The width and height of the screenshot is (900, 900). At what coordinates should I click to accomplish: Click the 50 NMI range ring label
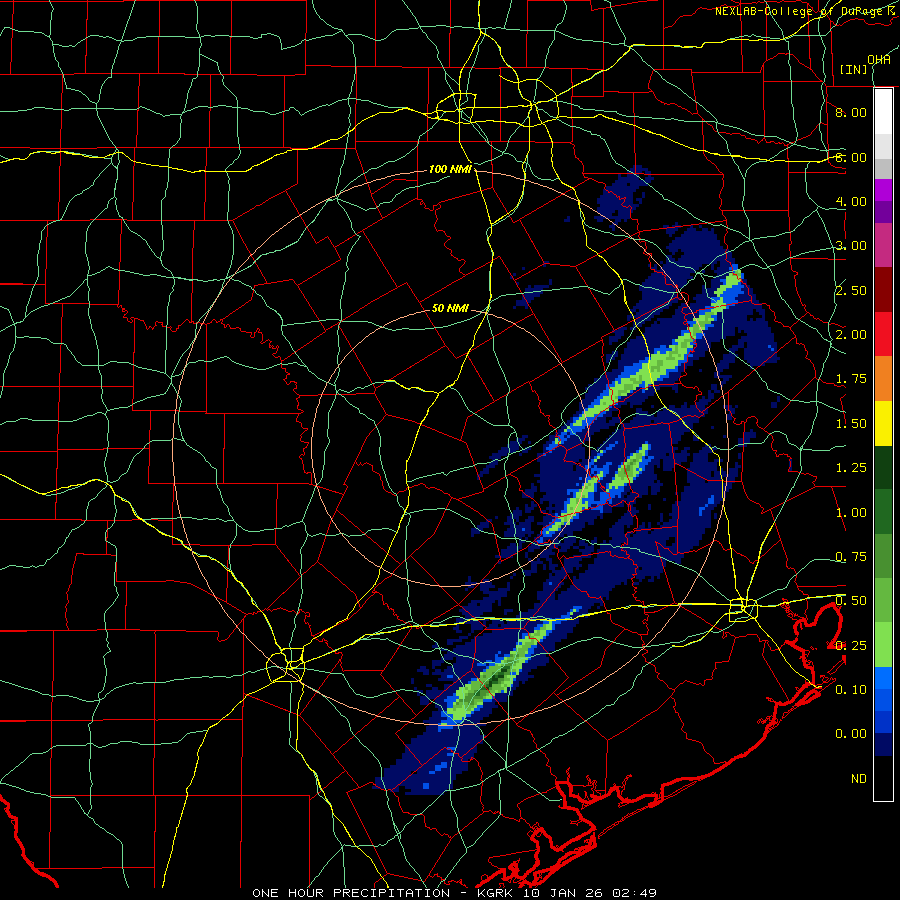click(449, 308)
